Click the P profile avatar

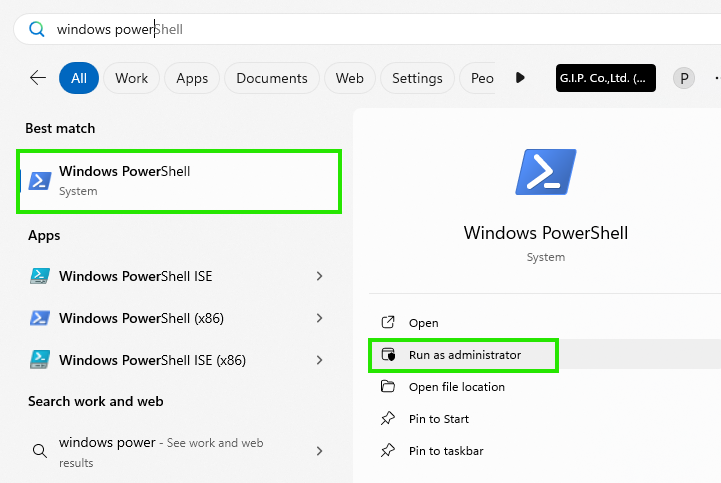pyautogui.click(x=684, y=78)
